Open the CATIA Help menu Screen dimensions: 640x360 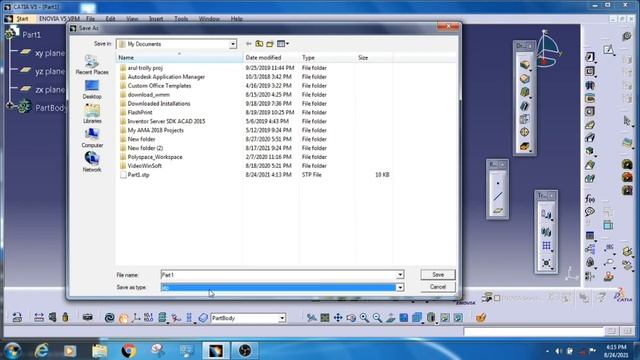click(237, 19)
